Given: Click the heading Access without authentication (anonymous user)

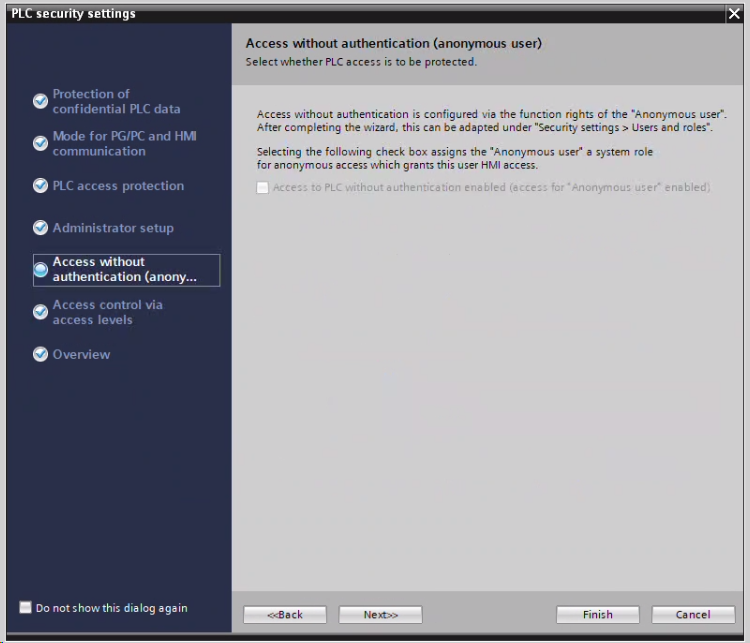Looking at the screenshot, I should point(394,44).
